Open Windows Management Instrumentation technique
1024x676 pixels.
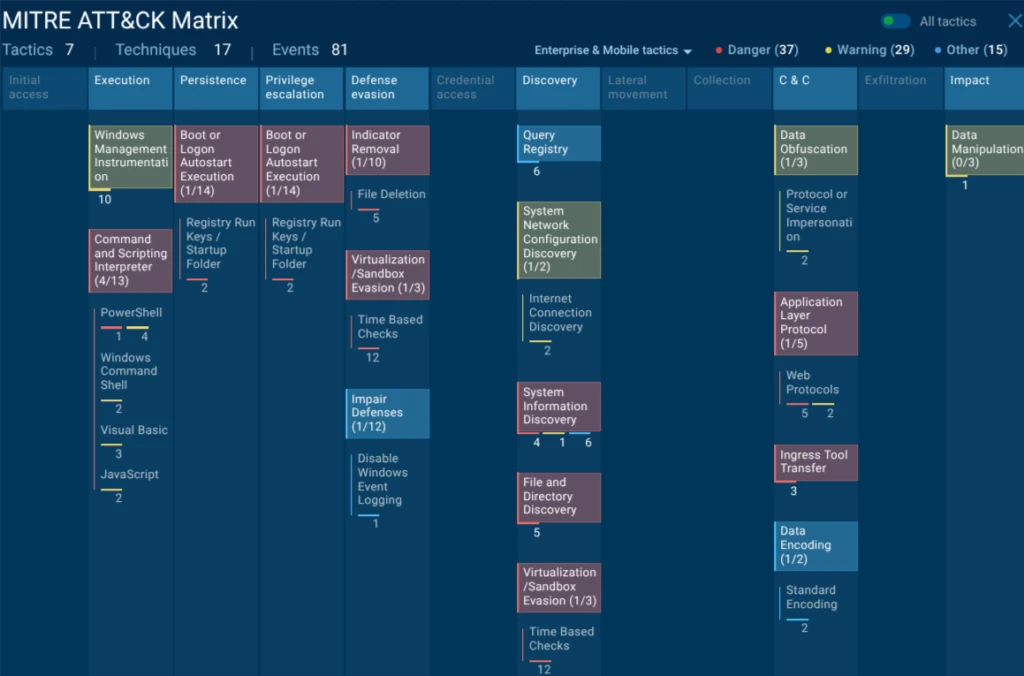(x=130, y=156)
